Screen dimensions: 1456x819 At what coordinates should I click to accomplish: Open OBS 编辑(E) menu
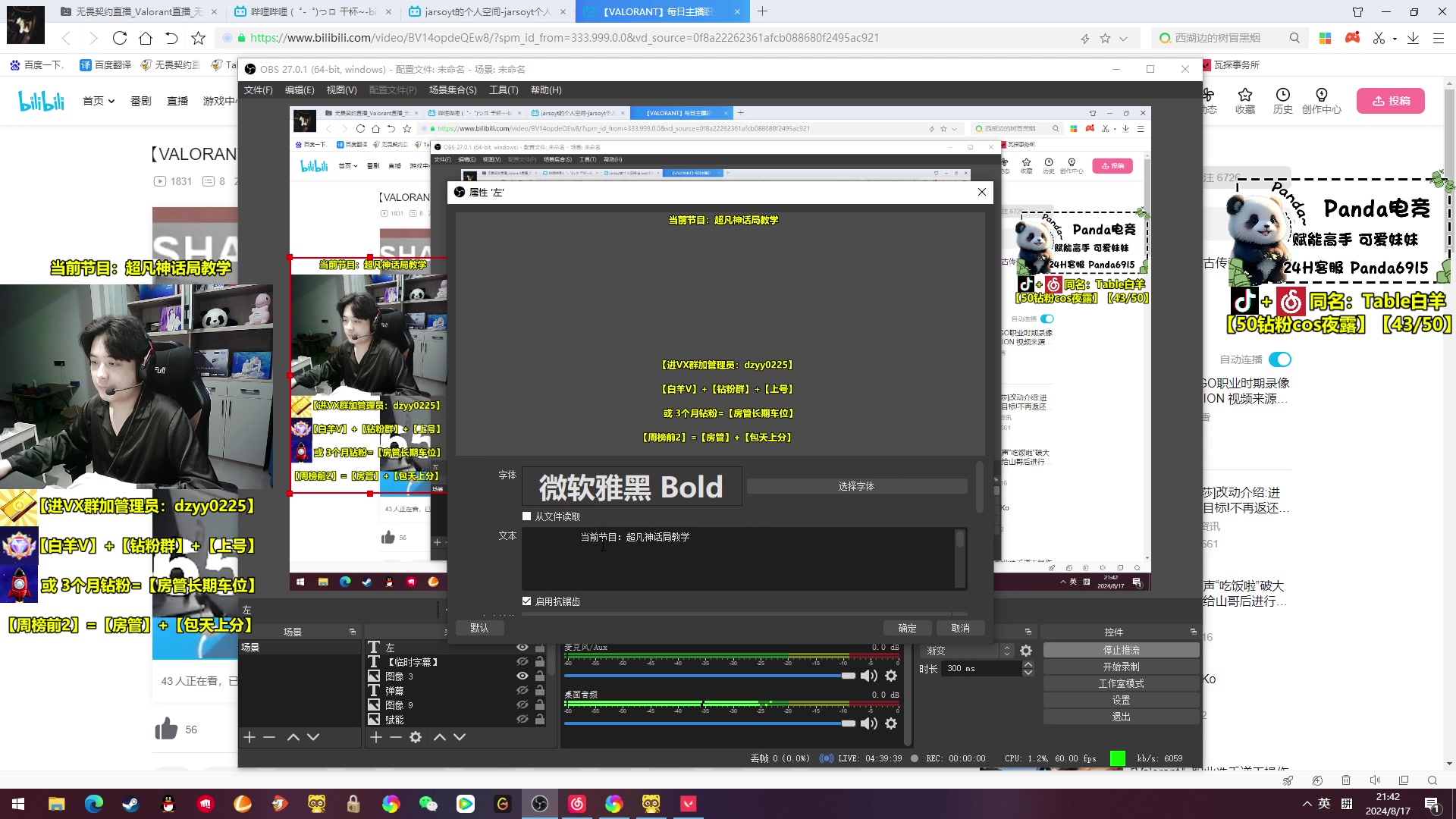click(x=300, y=90)
